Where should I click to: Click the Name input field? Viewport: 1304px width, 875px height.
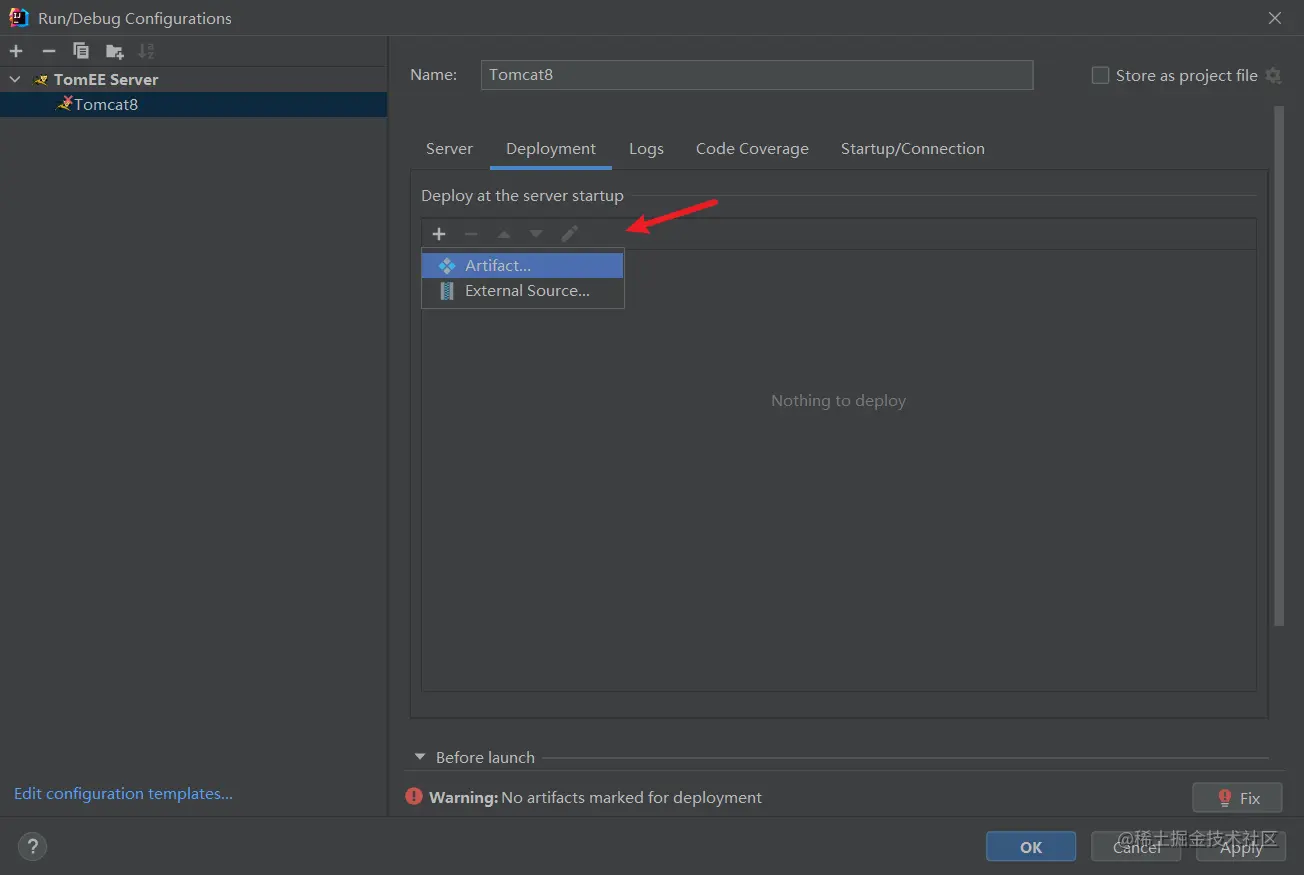[x=756, y=75]
